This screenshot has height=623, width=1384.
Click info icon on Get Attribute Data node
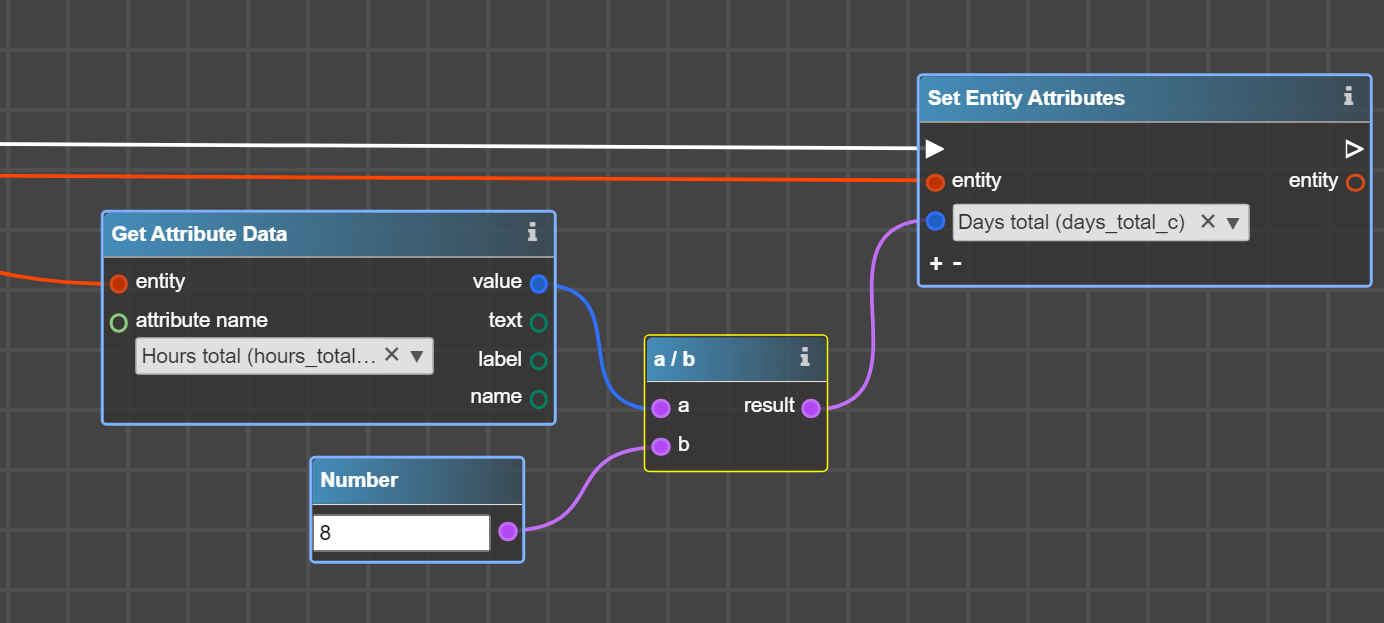pos(532,233)
